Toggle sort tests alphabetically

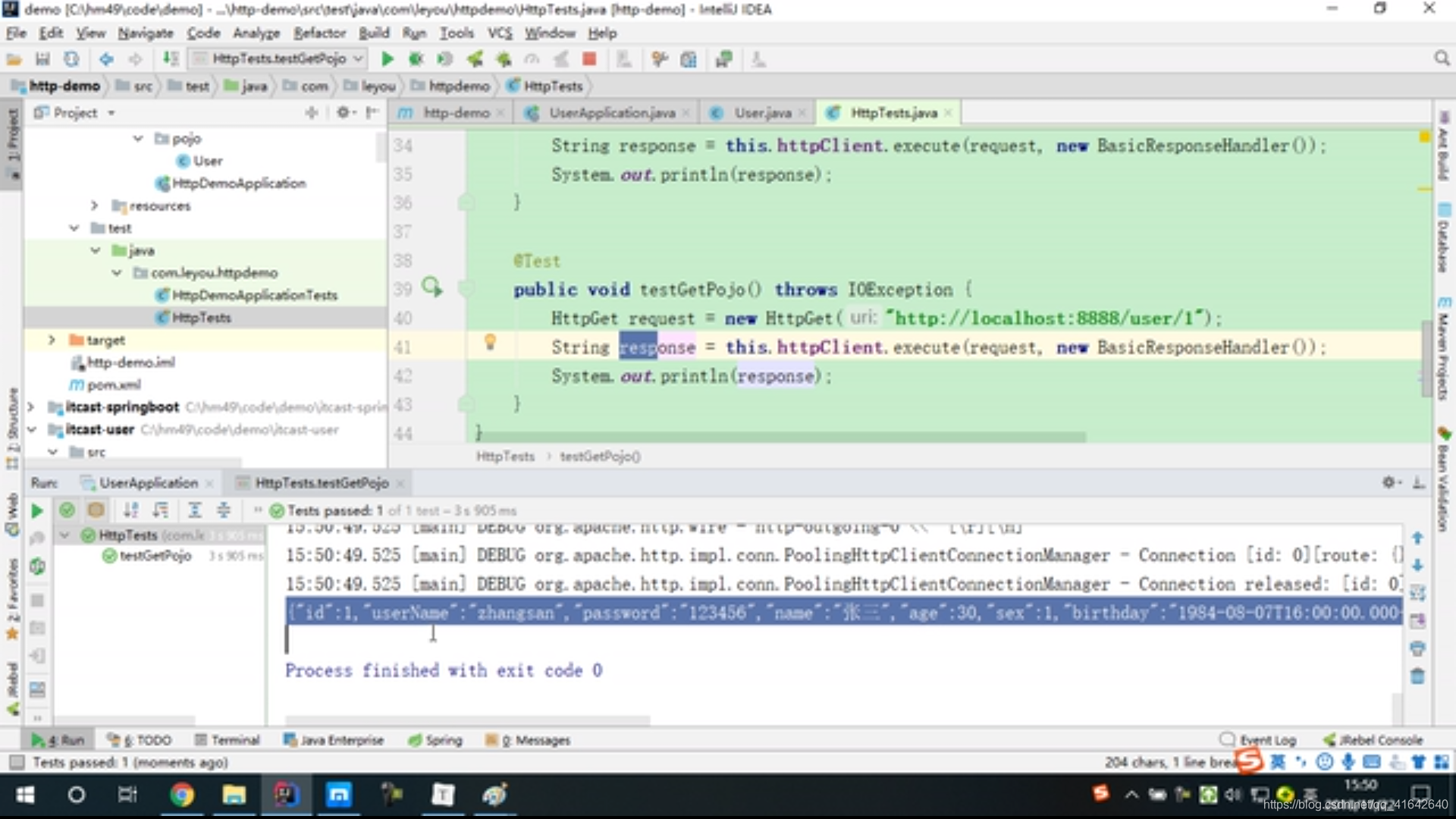point(131,511)
